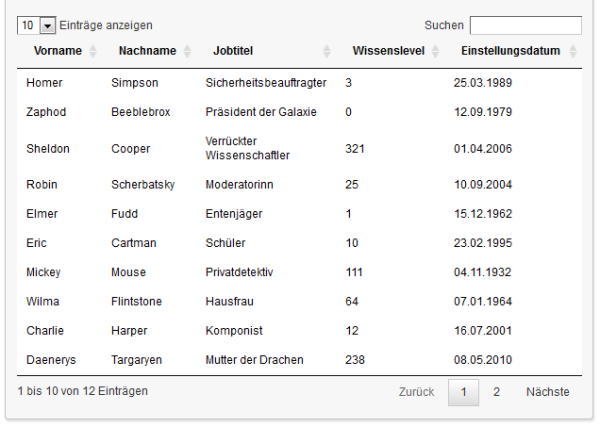Go to page 2 of the table
600x427 pixels.
[496, 392]
